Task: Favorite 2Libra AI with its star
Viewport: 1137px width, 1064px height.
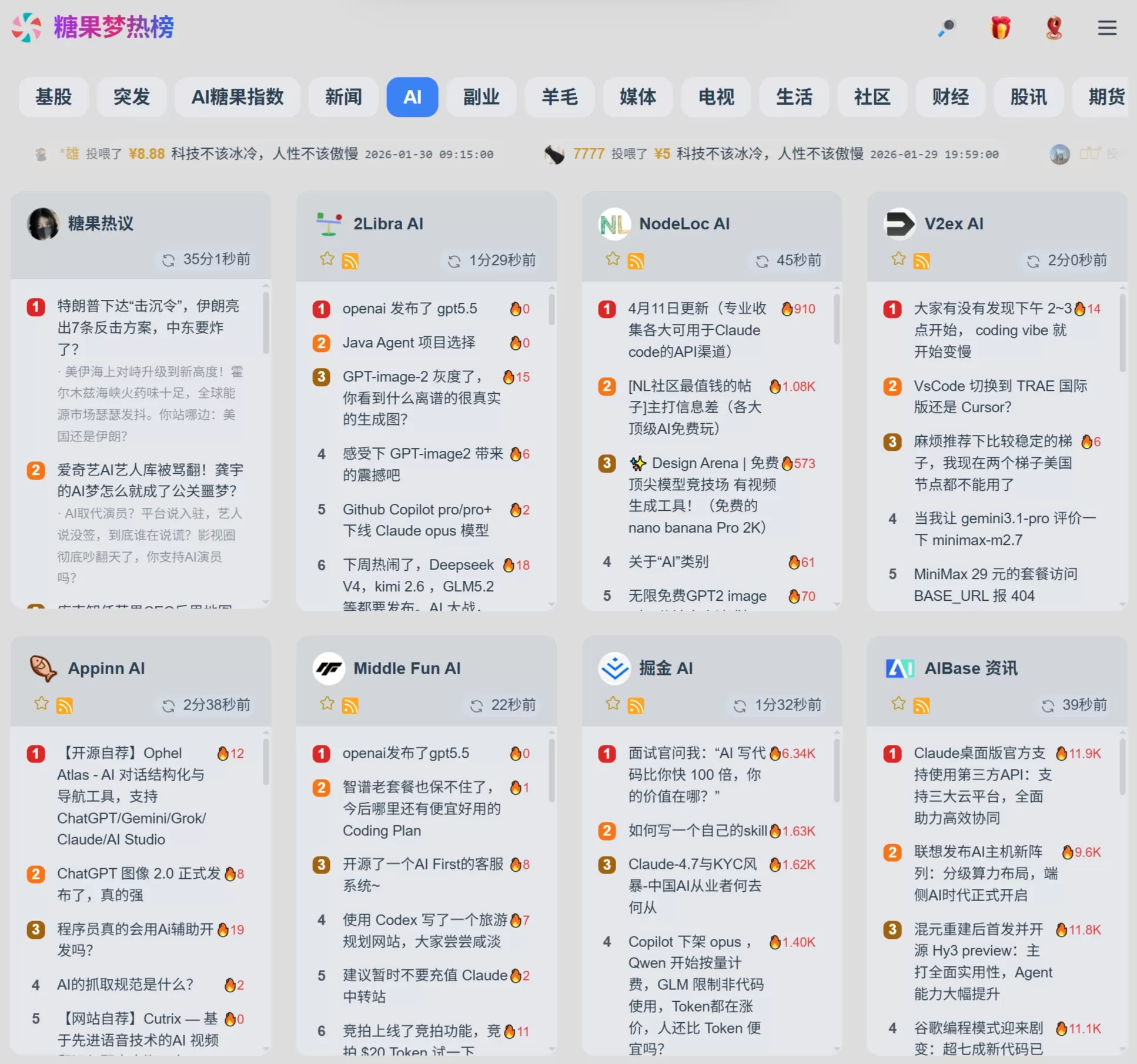Action: coord(327,259)
